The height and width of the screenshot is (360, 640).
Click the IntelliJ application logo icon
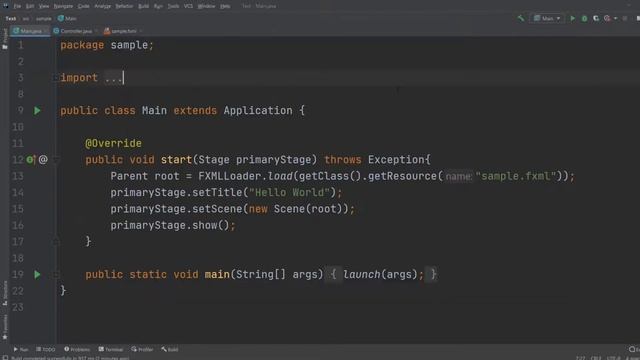click(5, 6)
